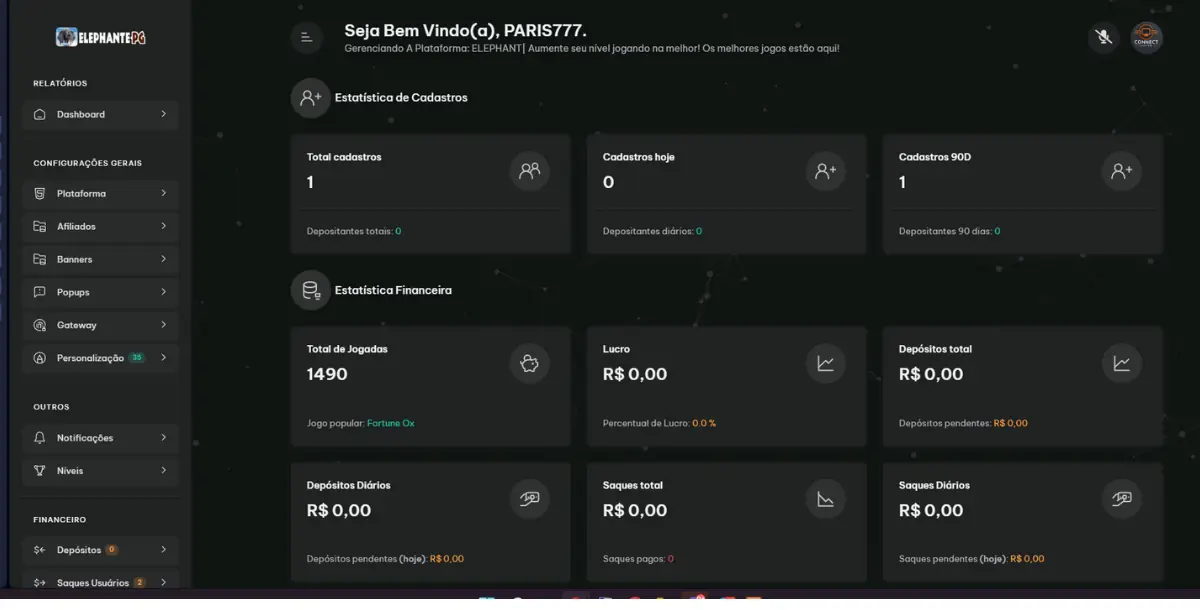
Task: Open Saques Usuários in the sidebar
Action: pos(93,582)
